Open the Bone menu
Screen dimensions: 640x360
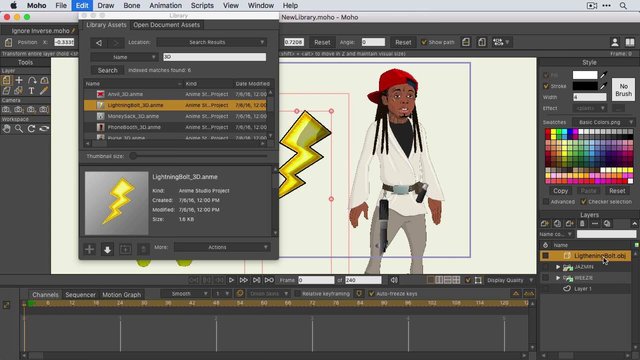(x=131, y=6)
